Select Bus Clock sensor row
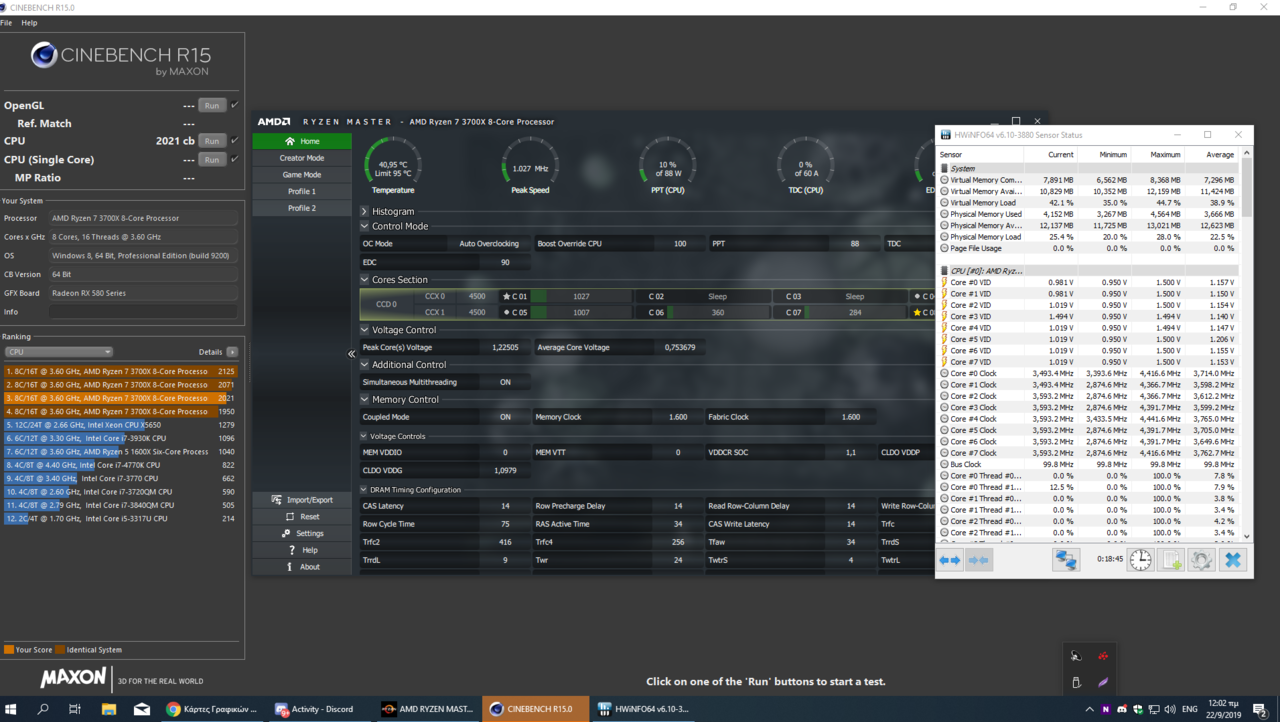The height and width of the screenshot is (722, 1280). [1088, 464]
